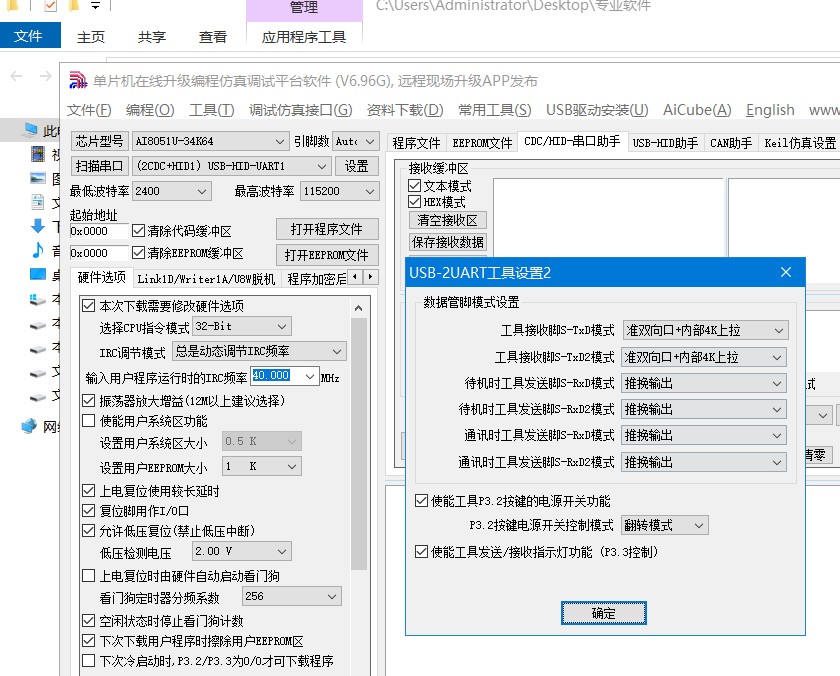Open the Downloads blue-arrow icon in sidebar
Viewport: 840px width, 676px height.
(38, 227)
